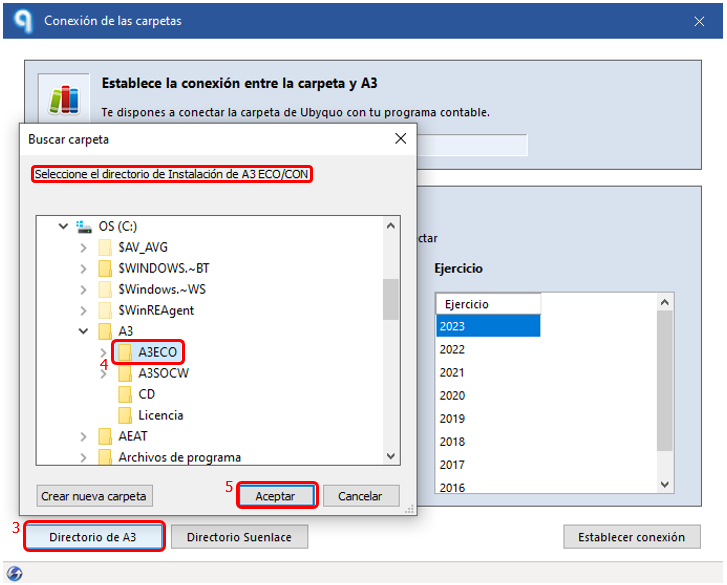Click the A3SOCW folder icon
The height and width of the screenshot is (585, 727).
tap(125, 373)
